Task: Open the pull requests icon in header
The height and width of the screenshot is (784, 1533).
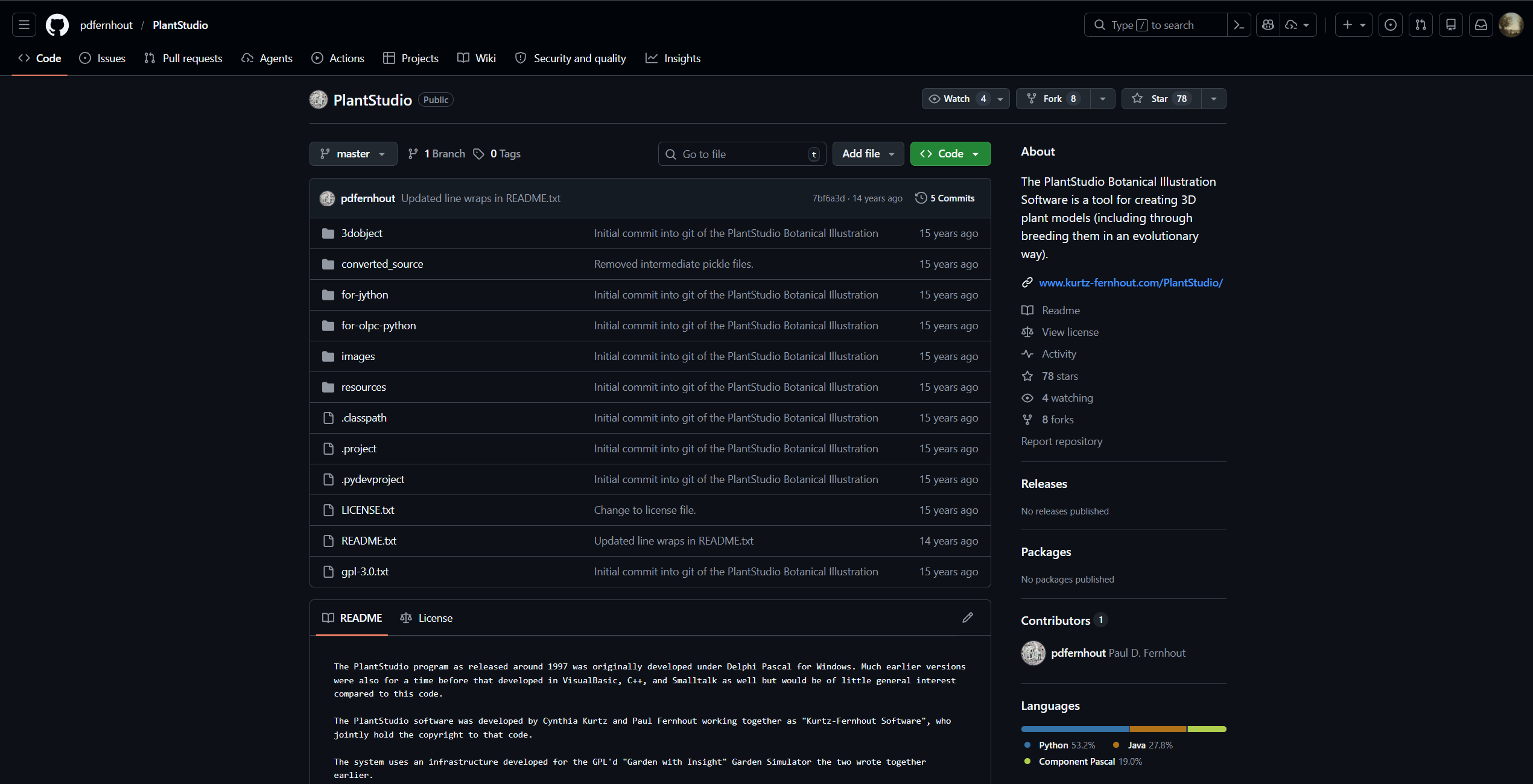Action: coord(1421,25)
